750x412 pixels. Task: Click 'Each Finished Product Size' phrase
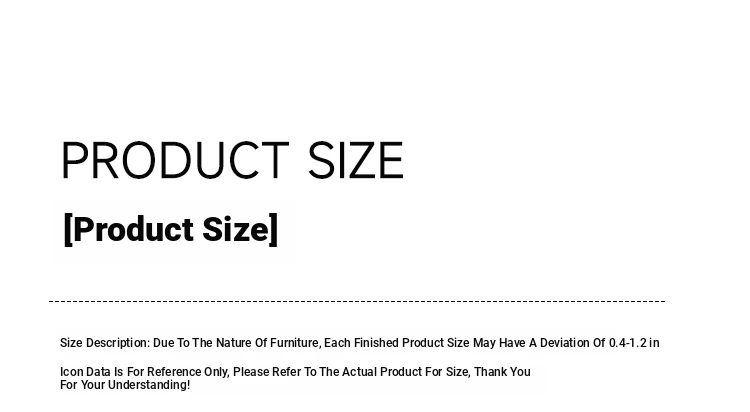(397, 343)
